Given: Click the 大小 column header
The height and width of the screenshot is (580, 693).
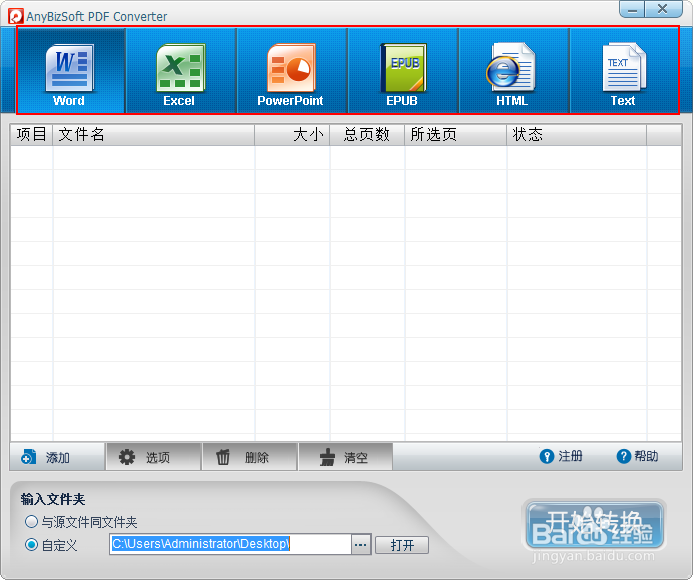Looking at the screenshot, I should pyautogui.click(x=292, y=134).
